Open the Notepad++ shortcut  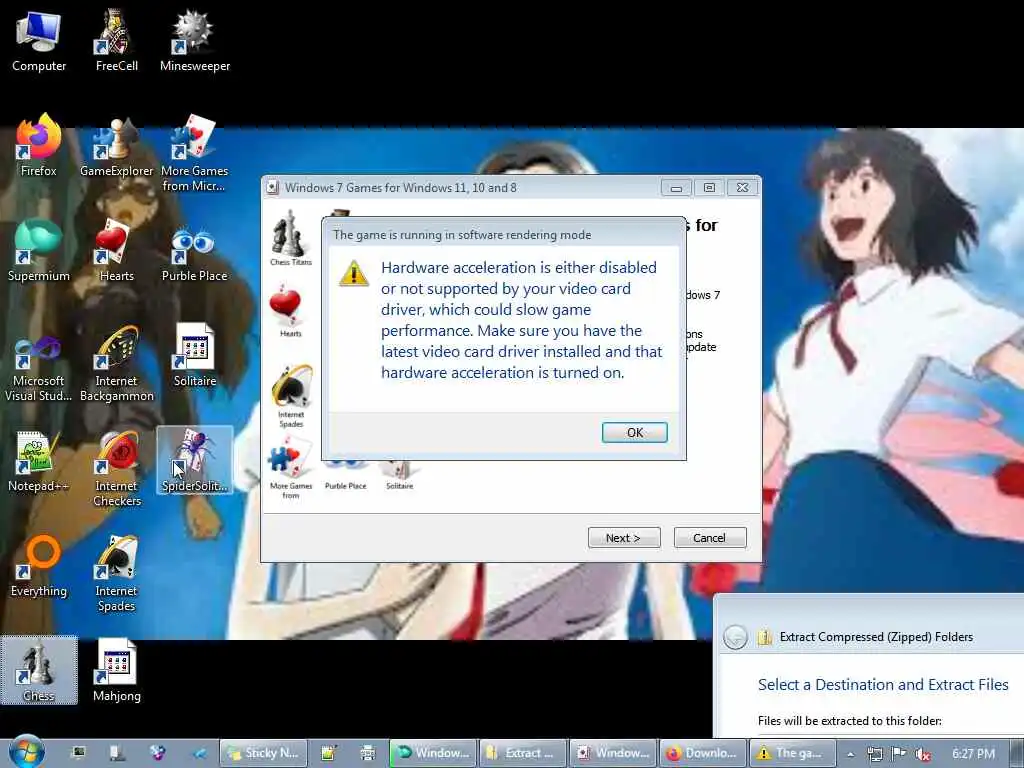pyautogui.click(x=39, y=461)
